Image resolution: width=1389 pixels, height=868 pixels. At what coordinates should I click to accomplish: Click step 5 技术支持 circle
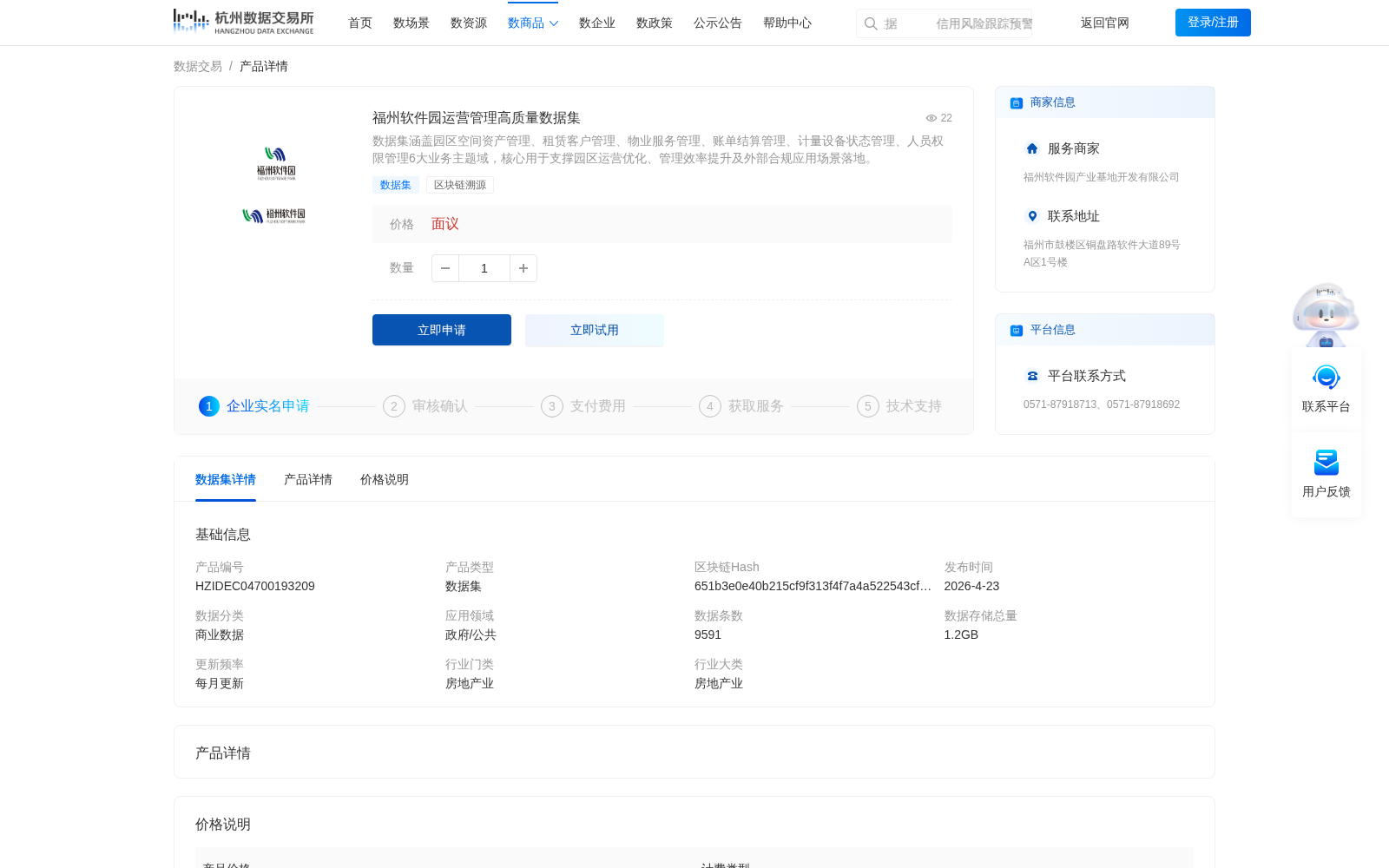pyautogui.click(x=868, y=406)
